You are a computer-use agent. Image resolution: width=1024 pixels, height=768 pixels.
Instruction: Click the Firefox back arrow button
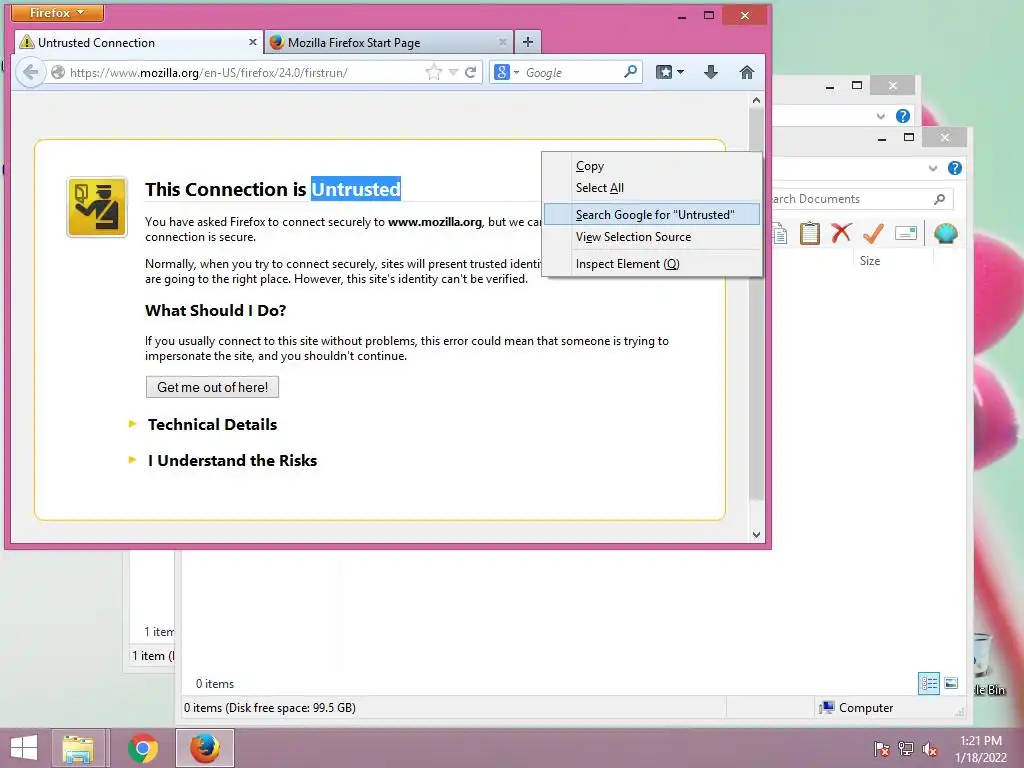point(30,72)
